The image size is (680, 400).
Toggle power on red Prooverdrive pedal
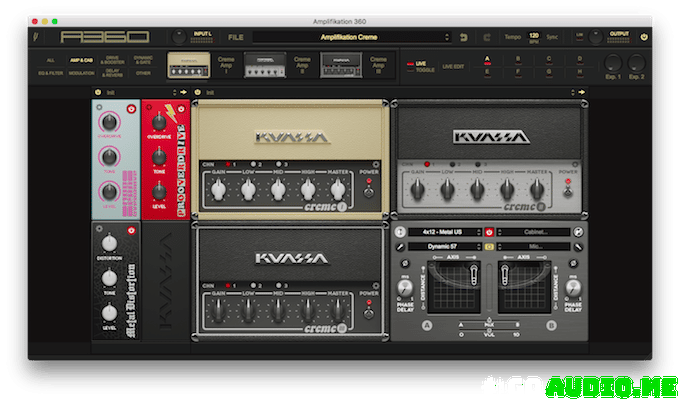(181, 107)
